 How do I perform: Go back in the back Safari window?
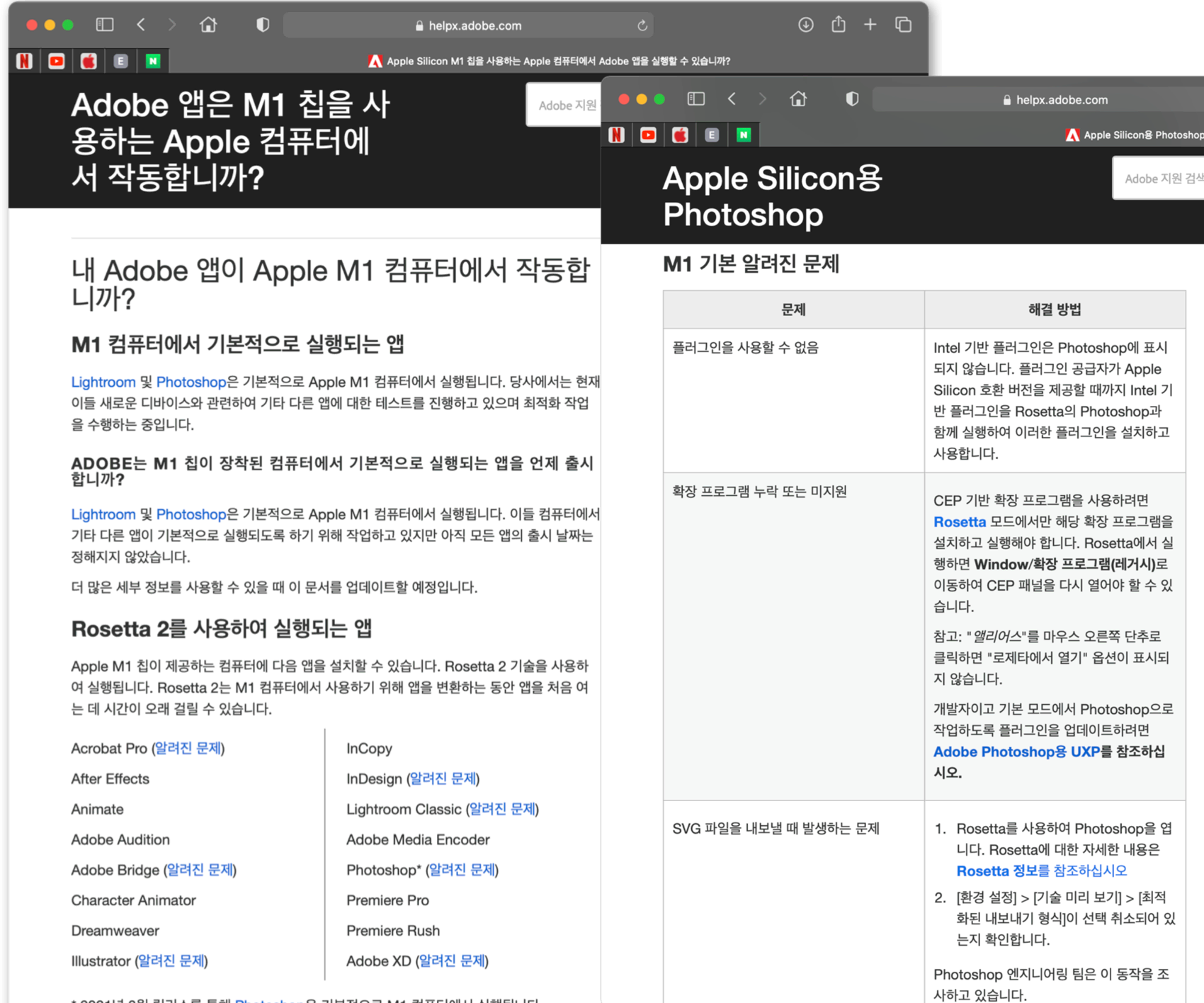141,25
